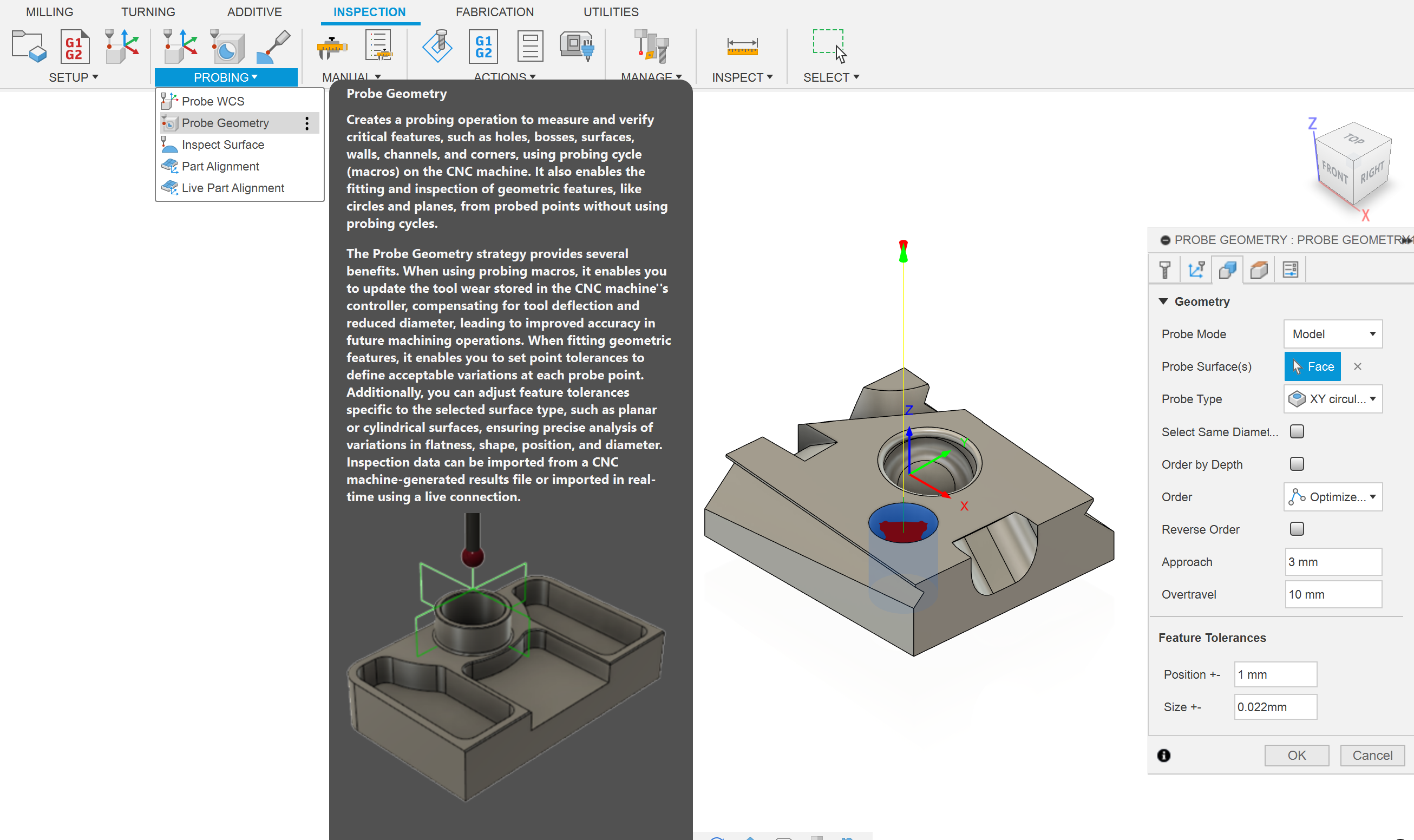Click the New Setup icon in toolbar

pos(28,47)
